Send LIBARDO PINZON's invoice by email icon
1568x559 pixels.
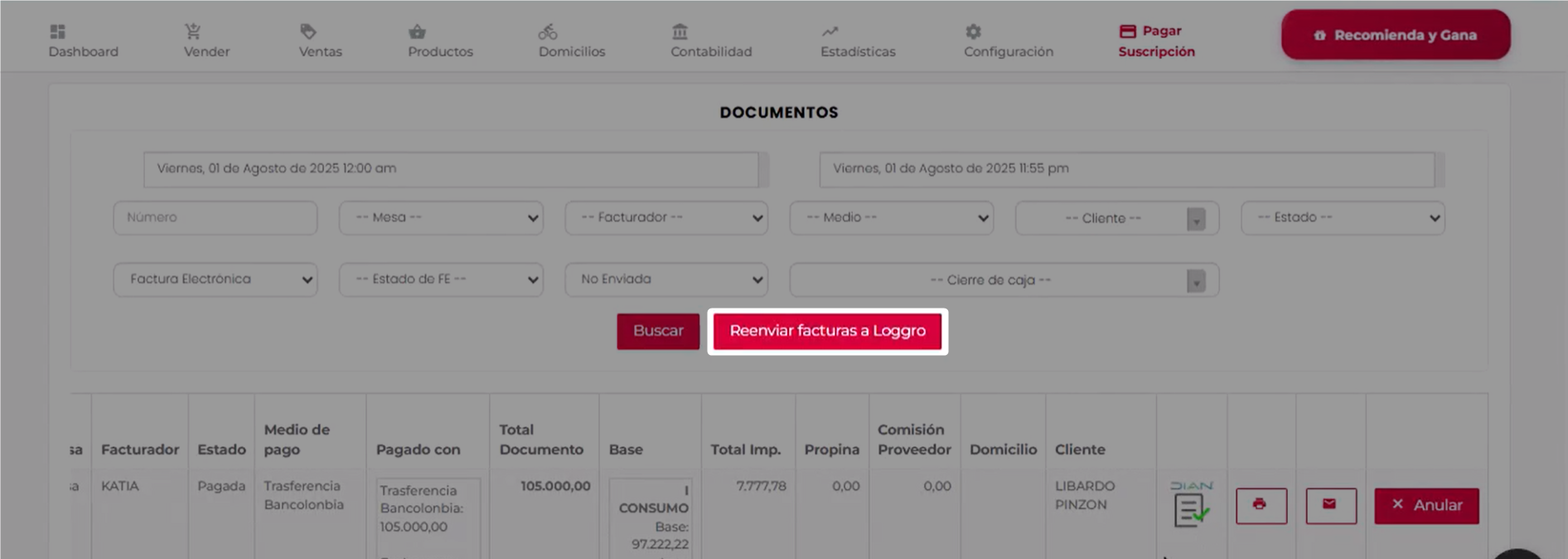coord(1330,505)
